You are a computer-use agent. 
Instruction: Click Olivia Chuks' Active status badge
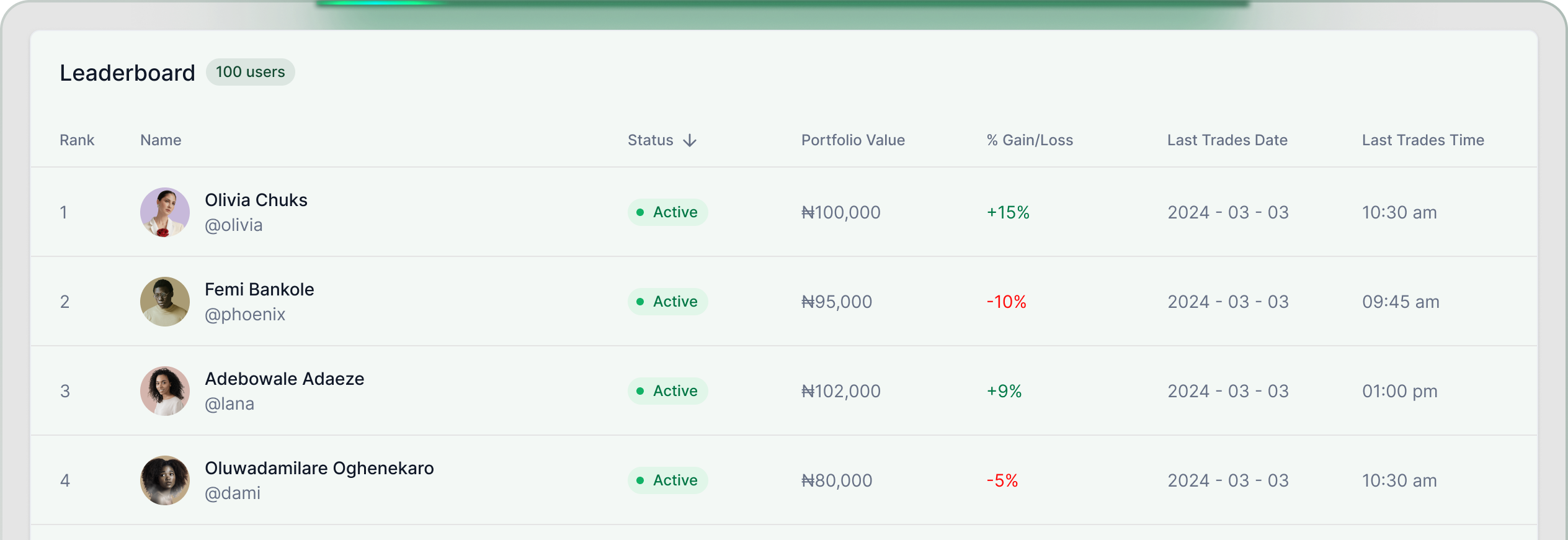667,212
